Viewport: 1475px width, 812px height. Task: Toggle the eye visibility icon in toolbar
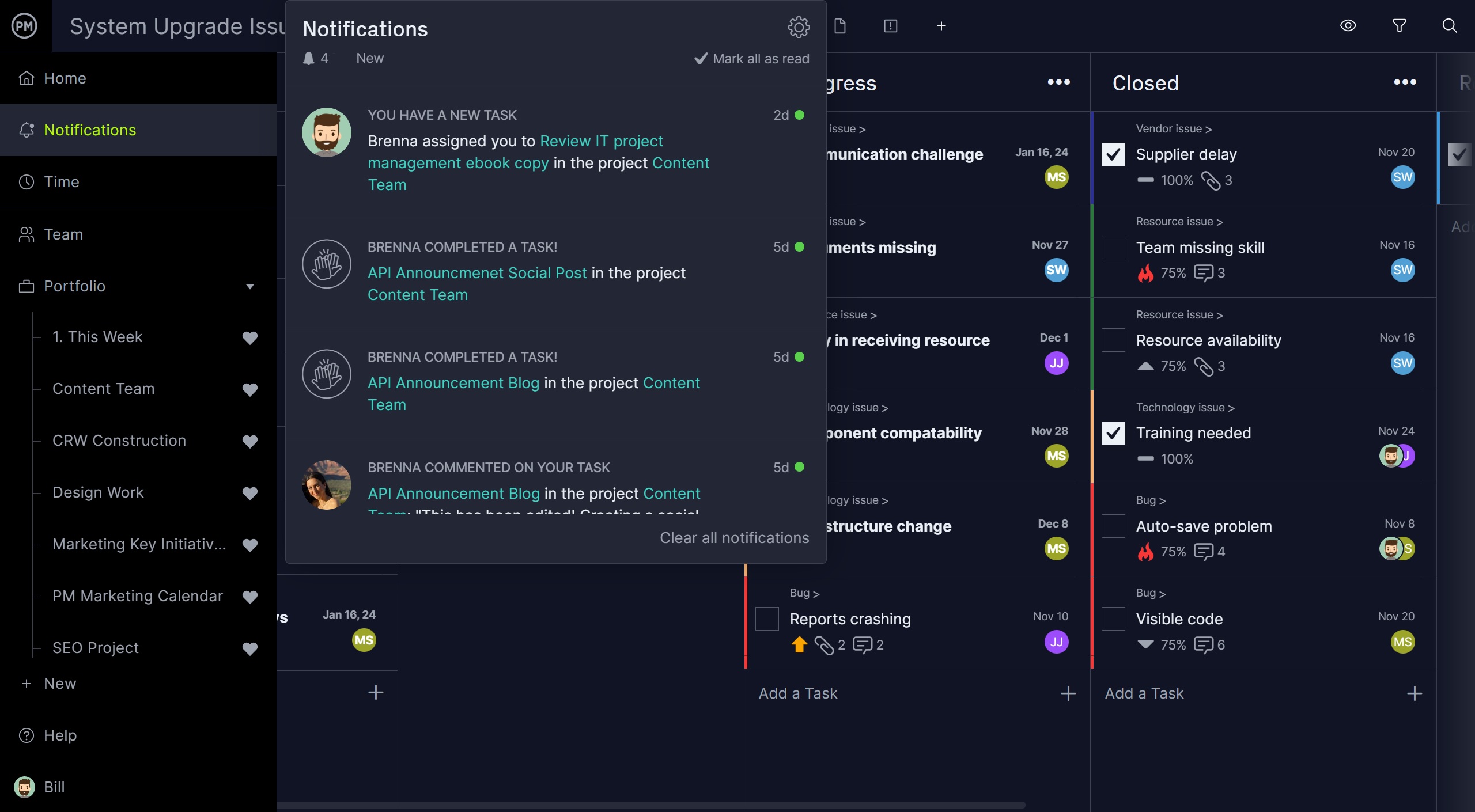click(1348, 26)
